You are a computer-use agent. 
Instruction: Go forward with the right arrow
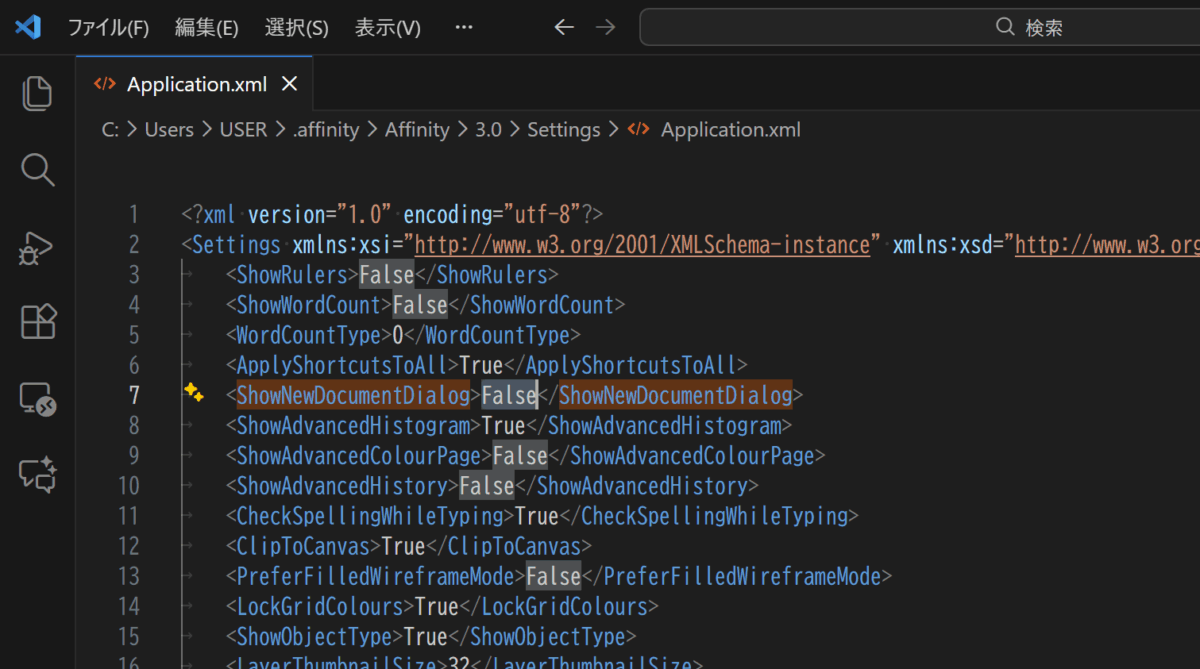[605, 27]
